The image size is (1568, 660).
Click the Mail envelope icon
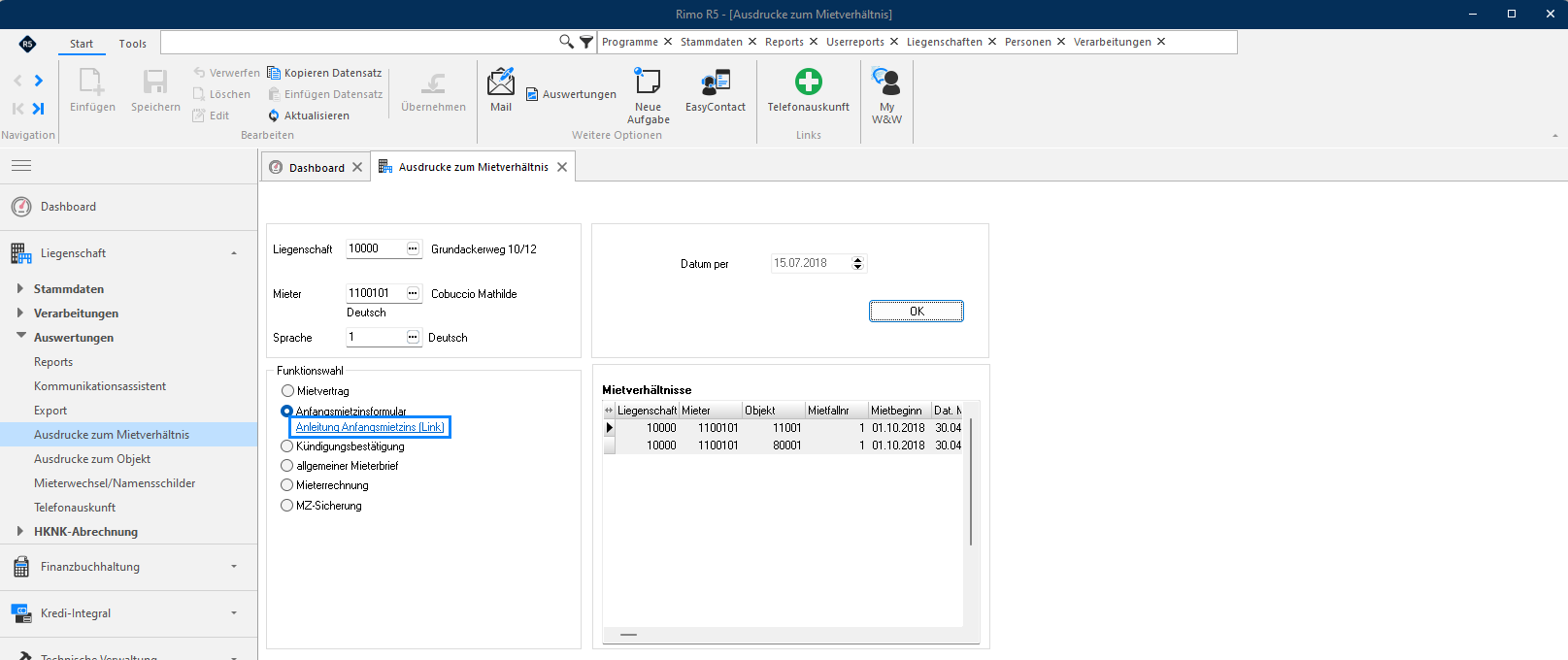coord(501,82)
